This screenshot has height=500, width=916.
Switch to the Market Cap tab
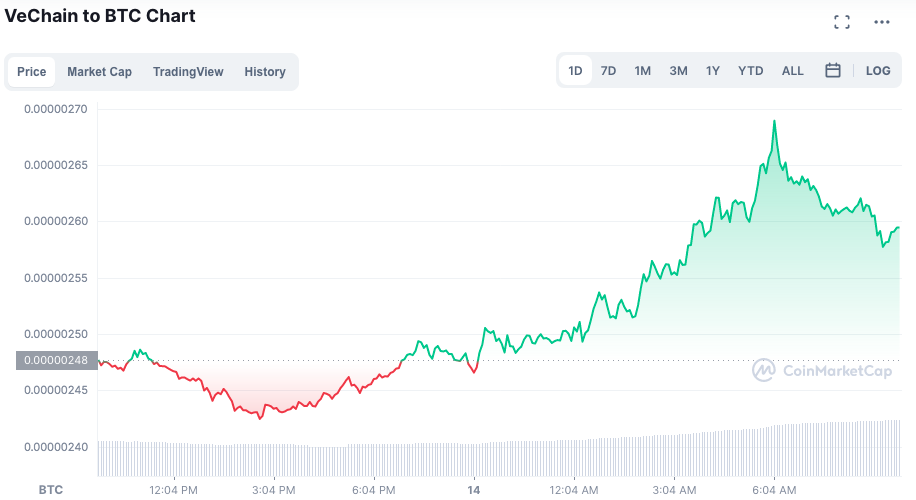point(99,72)
